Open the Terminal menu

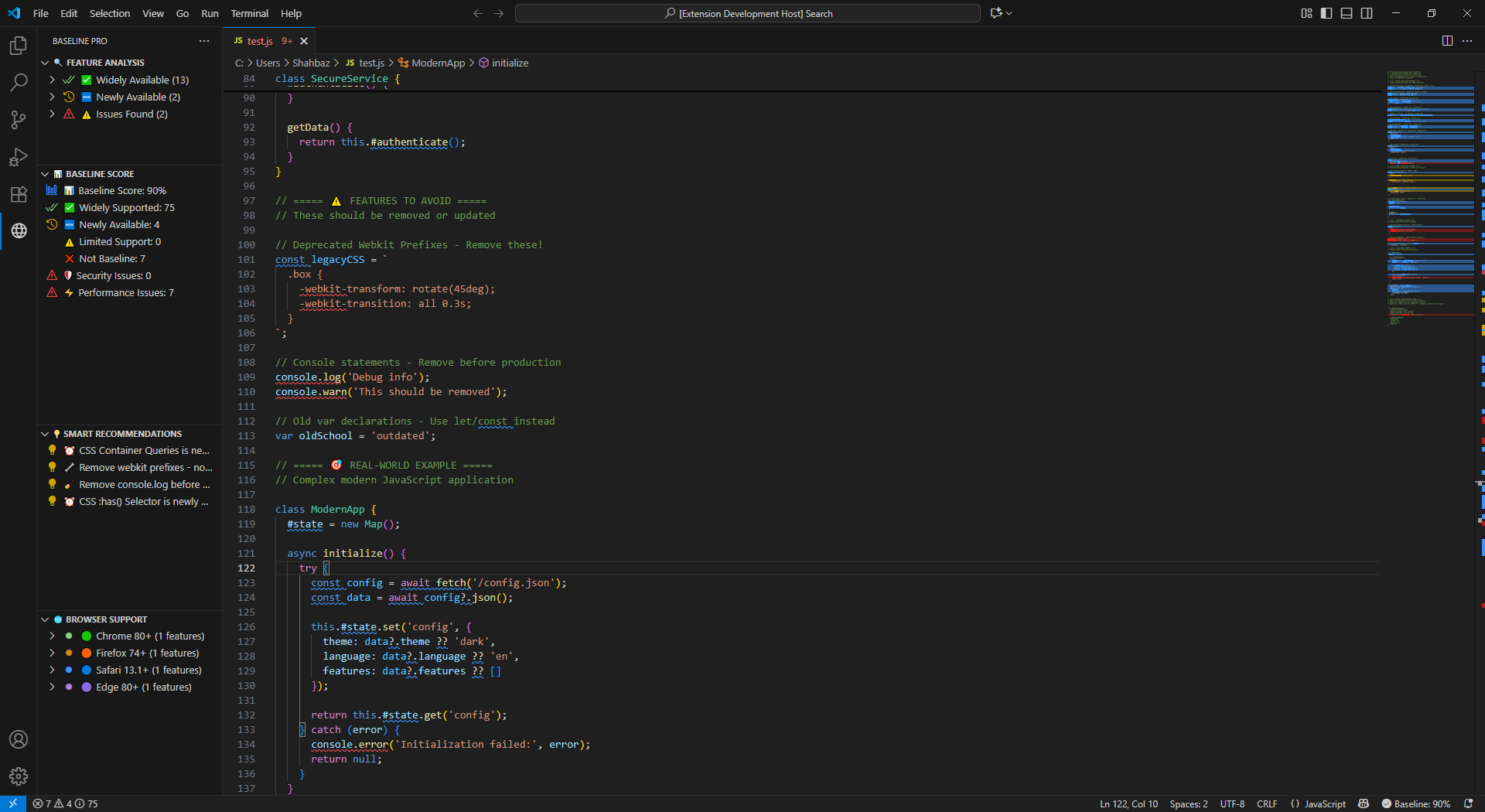249,13
